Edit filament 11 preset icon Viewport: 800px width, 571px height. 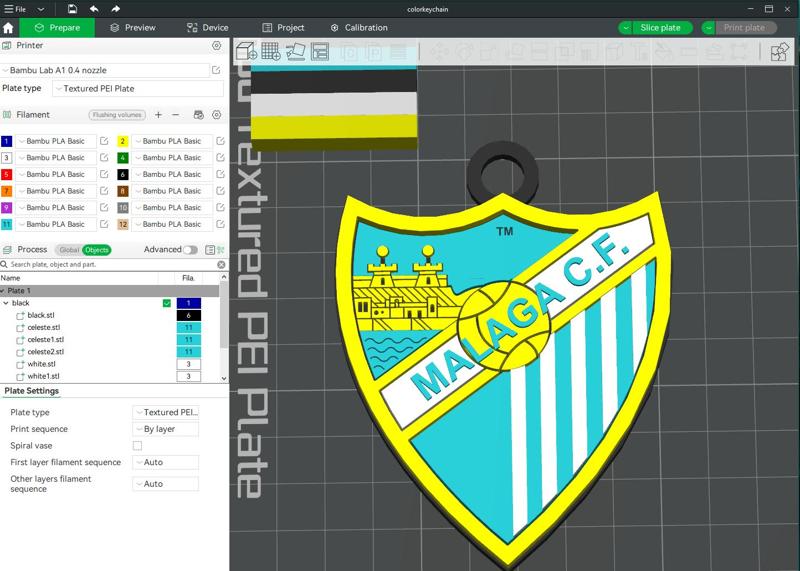(x=104, y=224)
